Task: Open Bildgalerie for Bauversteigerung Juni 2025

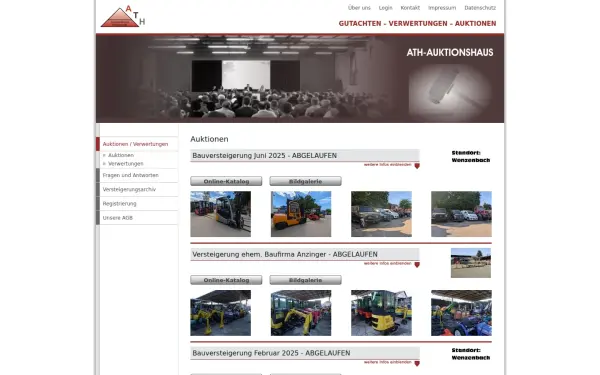Action: (x=305, y=181)
